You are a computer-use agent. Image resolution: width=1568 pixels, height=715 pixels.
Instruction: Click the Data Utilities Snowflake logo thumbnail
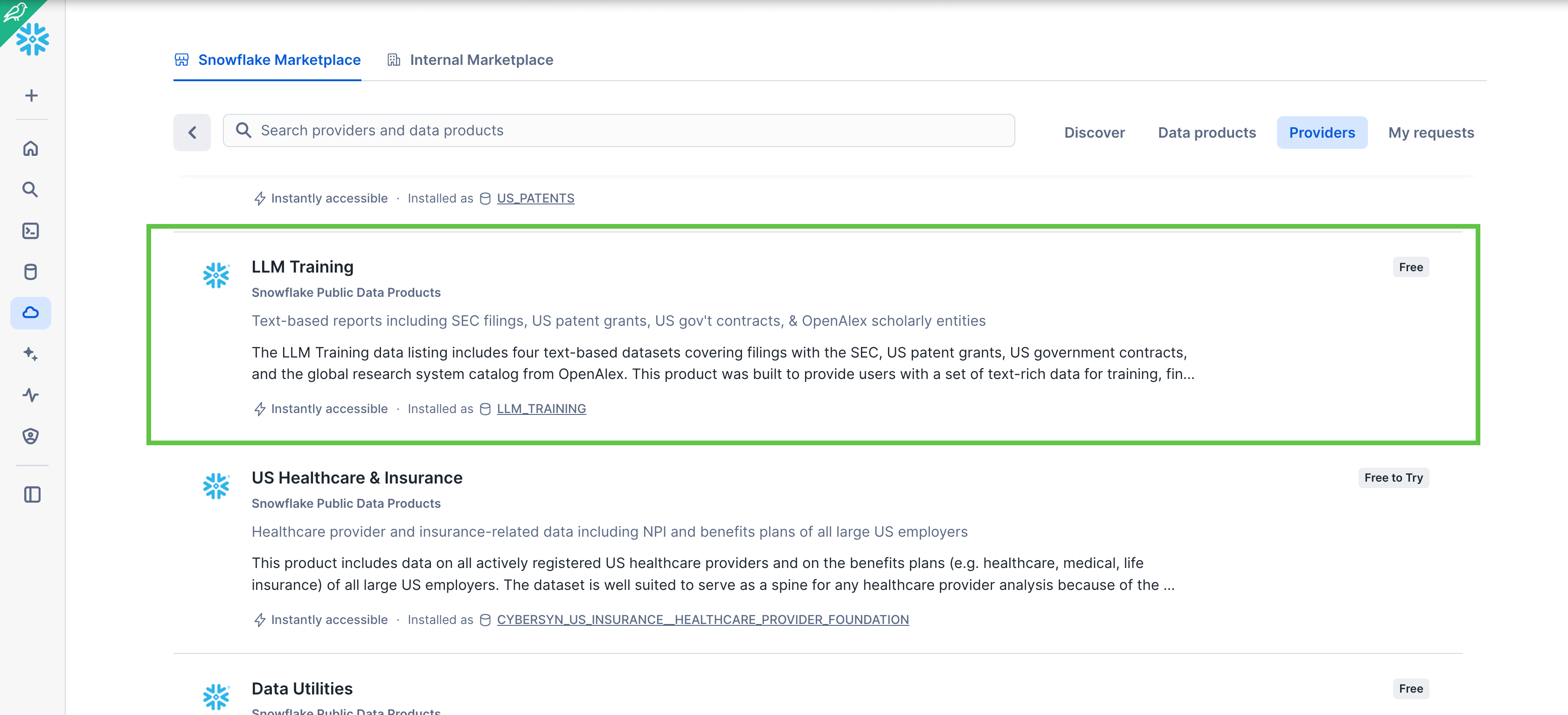coord(216,697)
